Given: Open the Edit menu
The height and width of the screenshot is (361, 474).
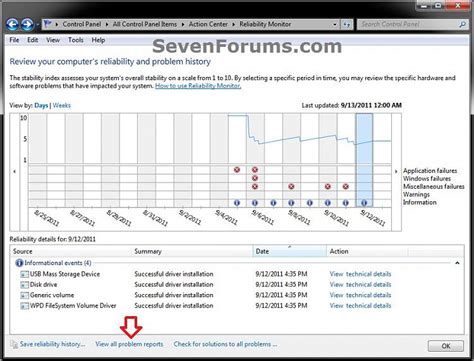Looking at the screenshot, I should click(32, 40).
